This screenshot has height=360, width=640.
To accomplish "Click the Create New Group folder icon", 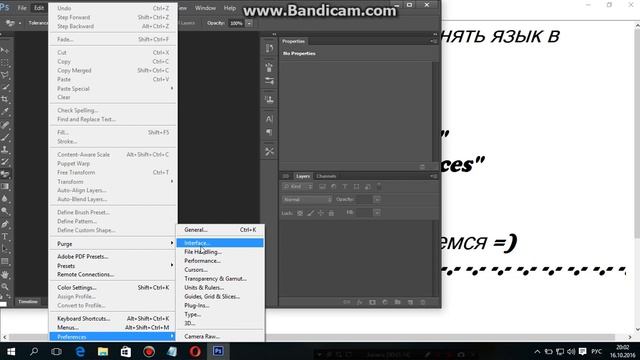I will 398,302.
